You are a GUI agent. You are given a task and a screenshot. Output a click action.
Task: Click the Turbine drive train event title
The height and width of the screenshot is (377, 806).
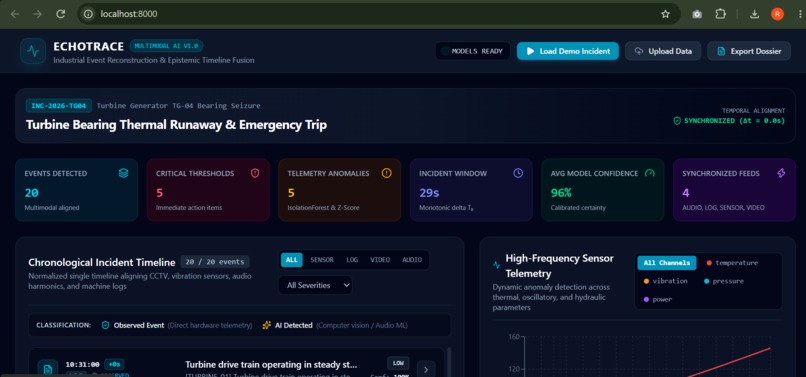pyautogui.click(x=271, y=365)
